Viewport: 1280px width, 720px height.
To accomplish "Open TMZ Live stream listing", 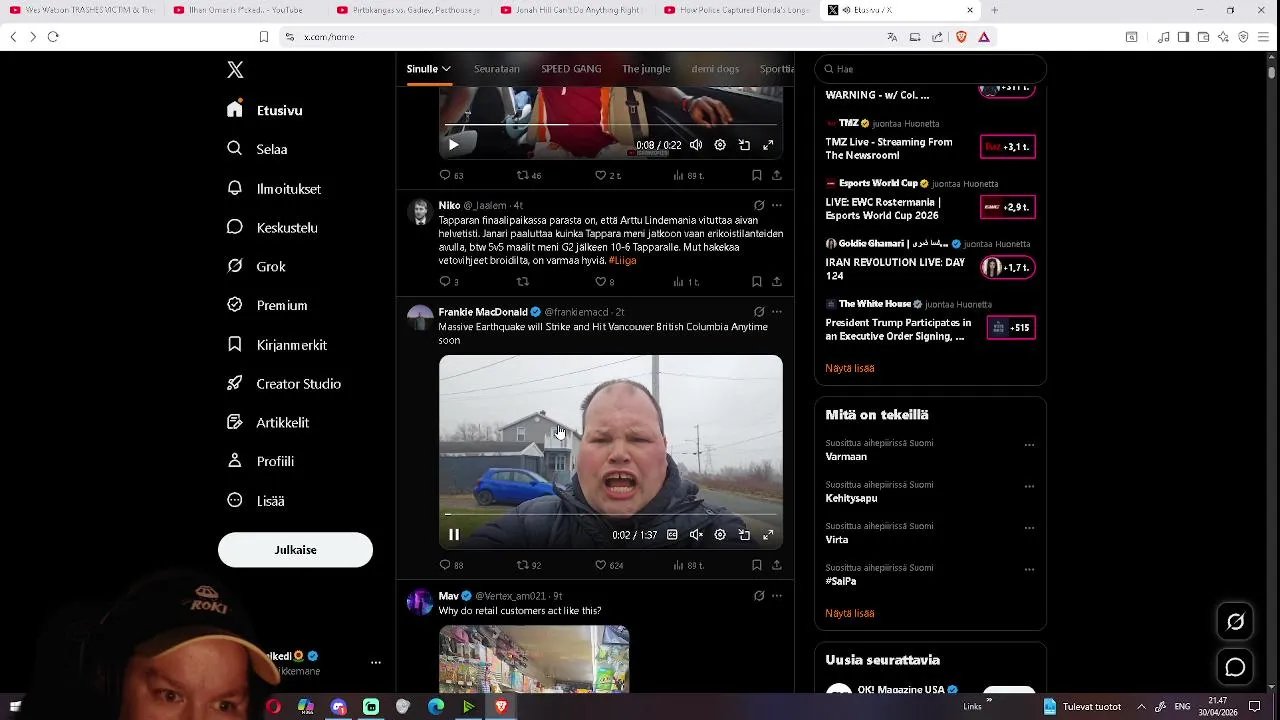I will pos(930,140).
